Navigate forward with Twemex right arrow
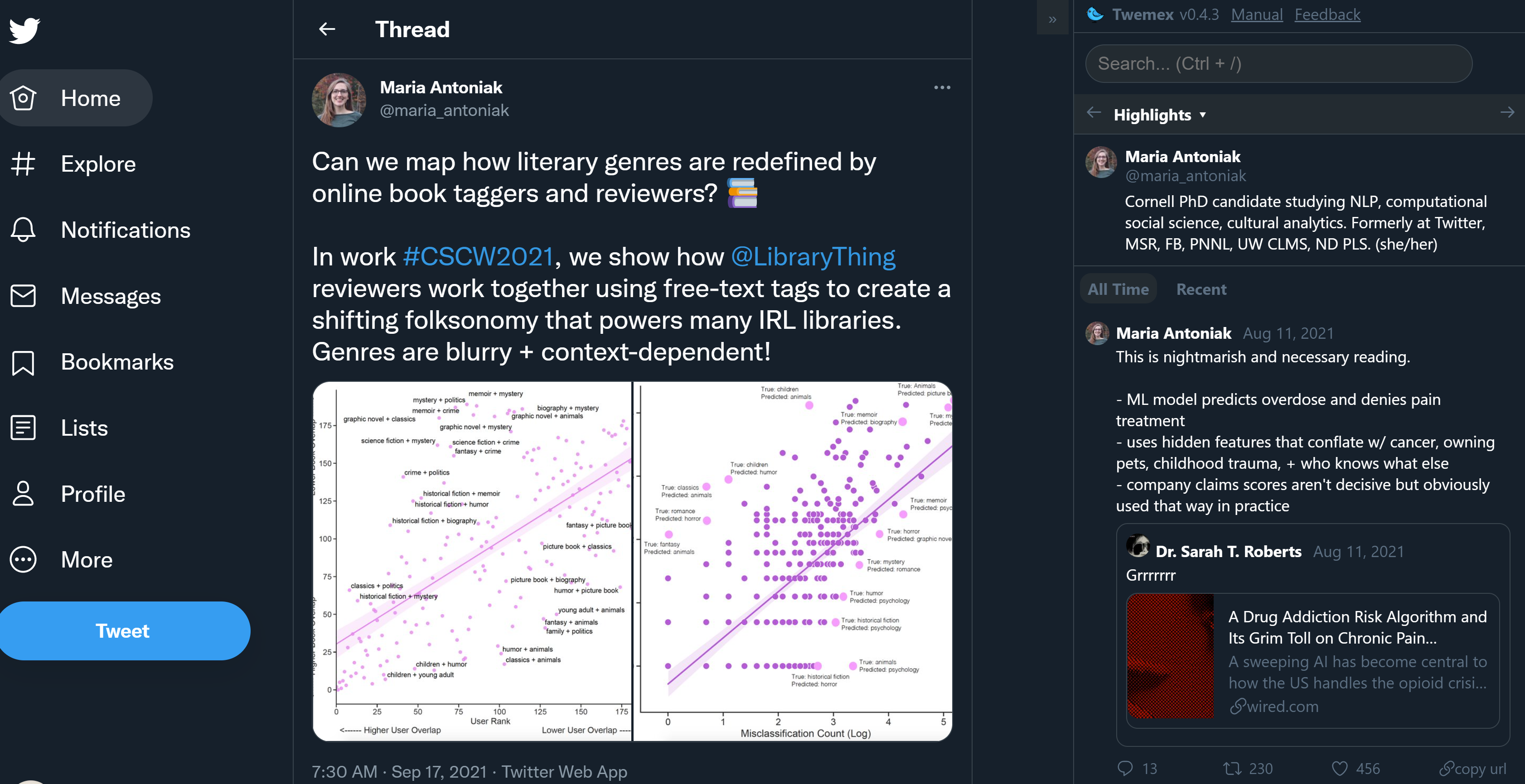The width and height of the screenshot is (1525, 784). (x=1507, y=112)
